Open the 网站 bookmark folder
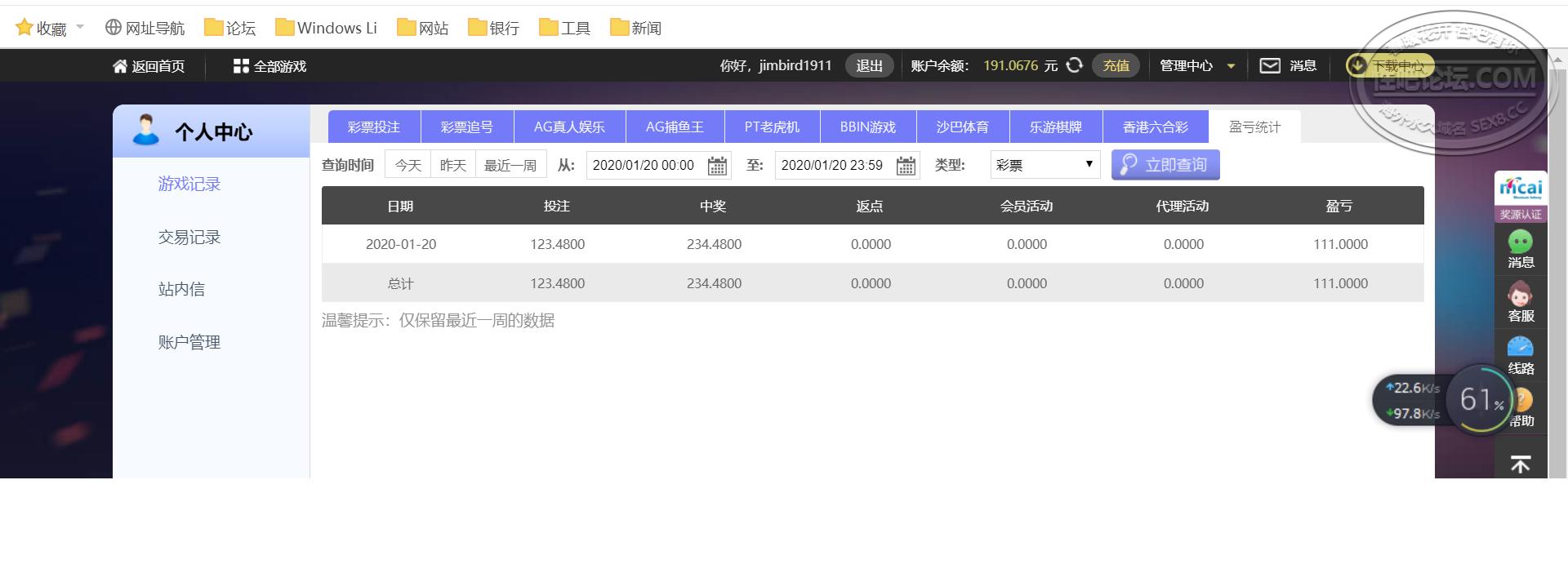This screenshot has height=569, width=1568. tap(423, 28)
